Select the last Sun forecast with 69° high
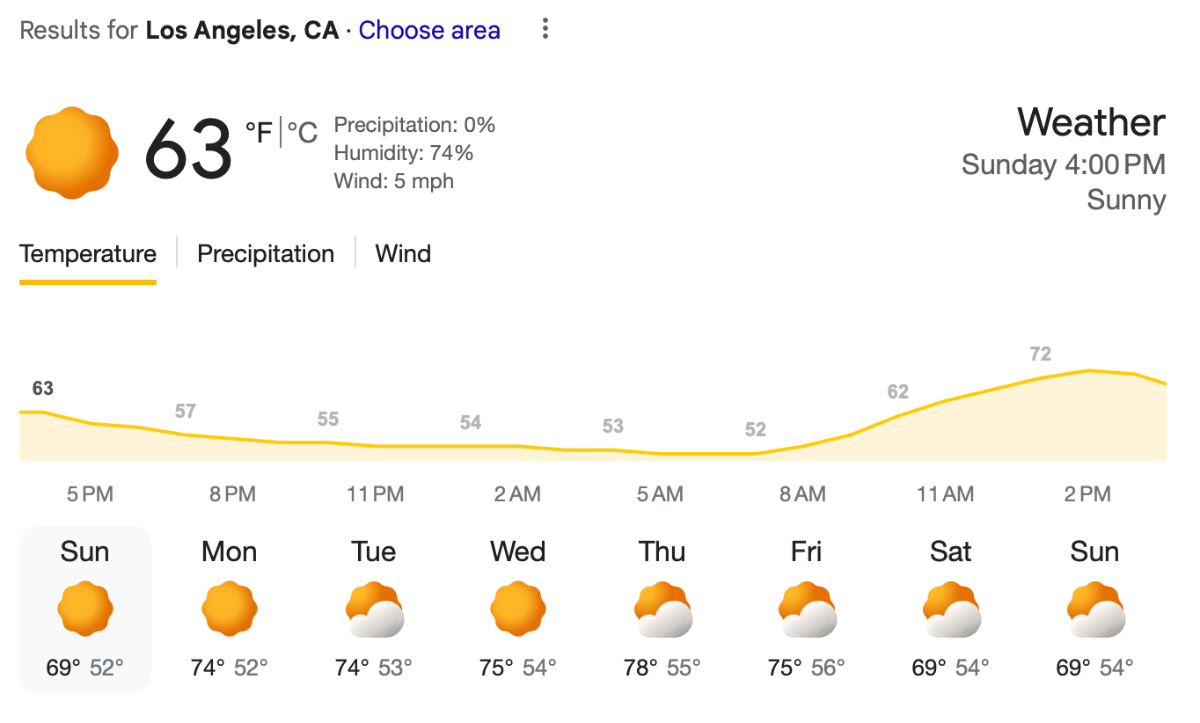 [x=1095, y=608]
